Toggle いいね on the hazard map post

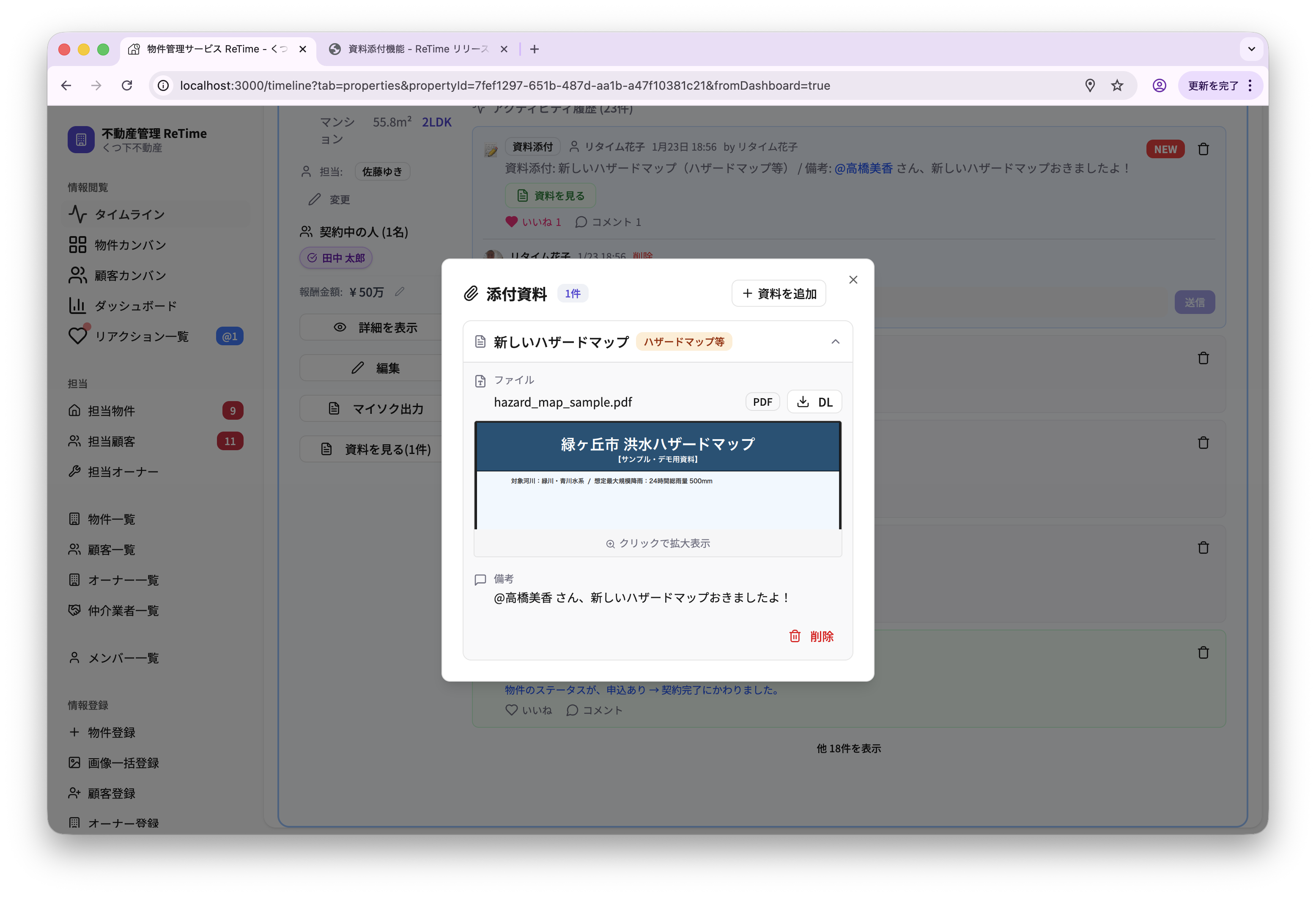(533, 222)
